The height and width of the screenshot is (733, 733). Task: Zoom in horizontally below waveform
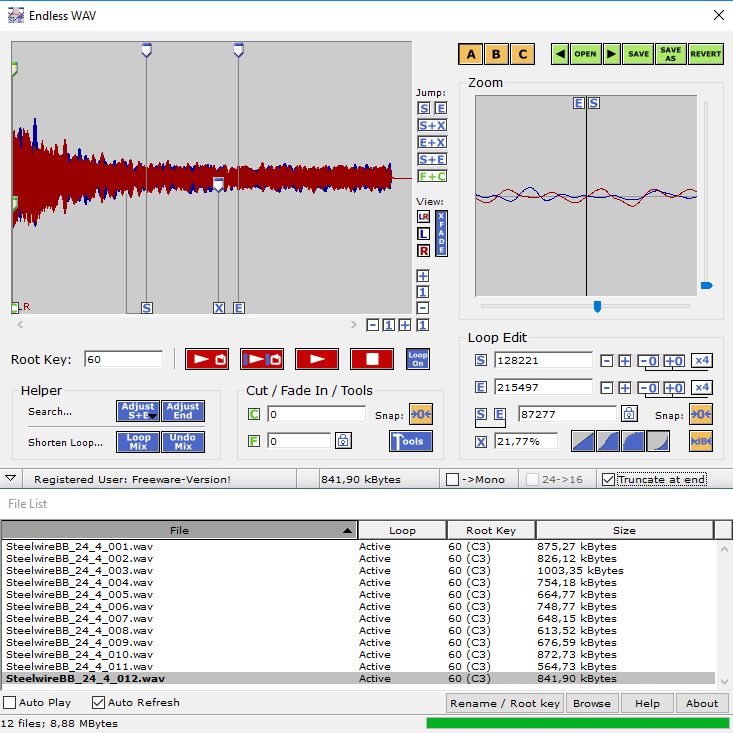click(405, 325)
